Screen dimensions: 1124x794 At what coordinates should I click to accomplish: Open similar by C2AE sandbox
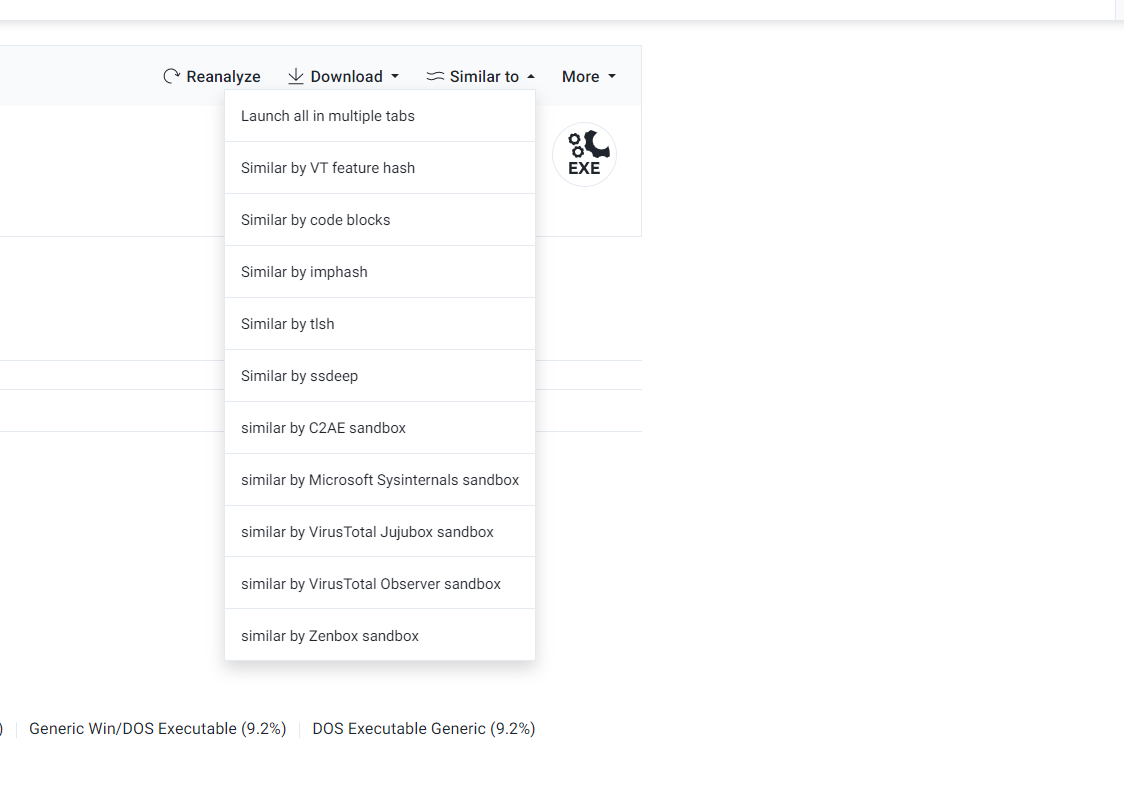click(x=323, y=428)
